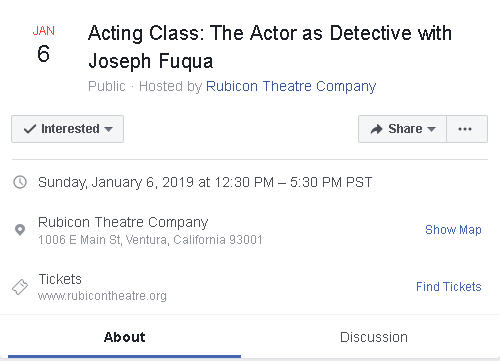Click the ticket icon
Viewport: 500px width, 361px height.
(20, 287)
